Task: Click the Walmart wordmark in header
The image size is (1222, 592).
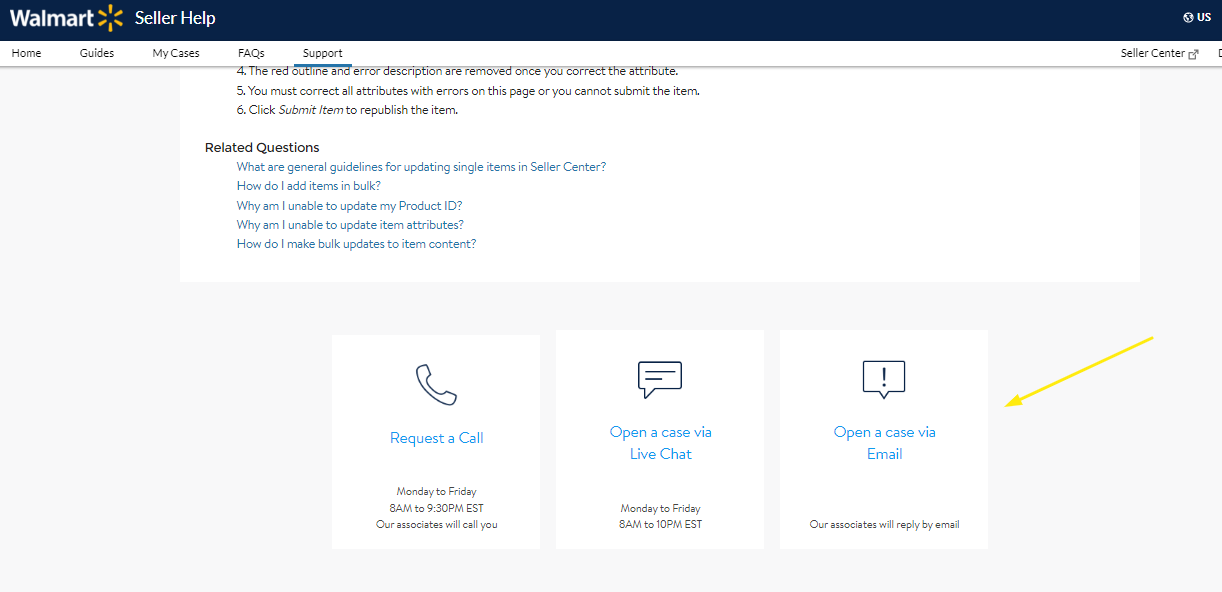Action: click(52, 18)
